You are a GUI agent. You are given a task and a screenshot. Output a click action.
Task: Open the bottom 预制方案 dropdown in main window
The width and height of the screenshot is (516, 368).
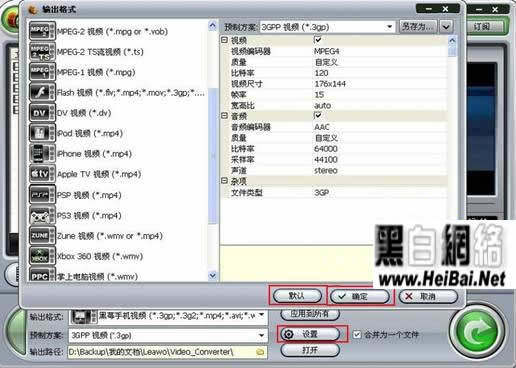262,335
